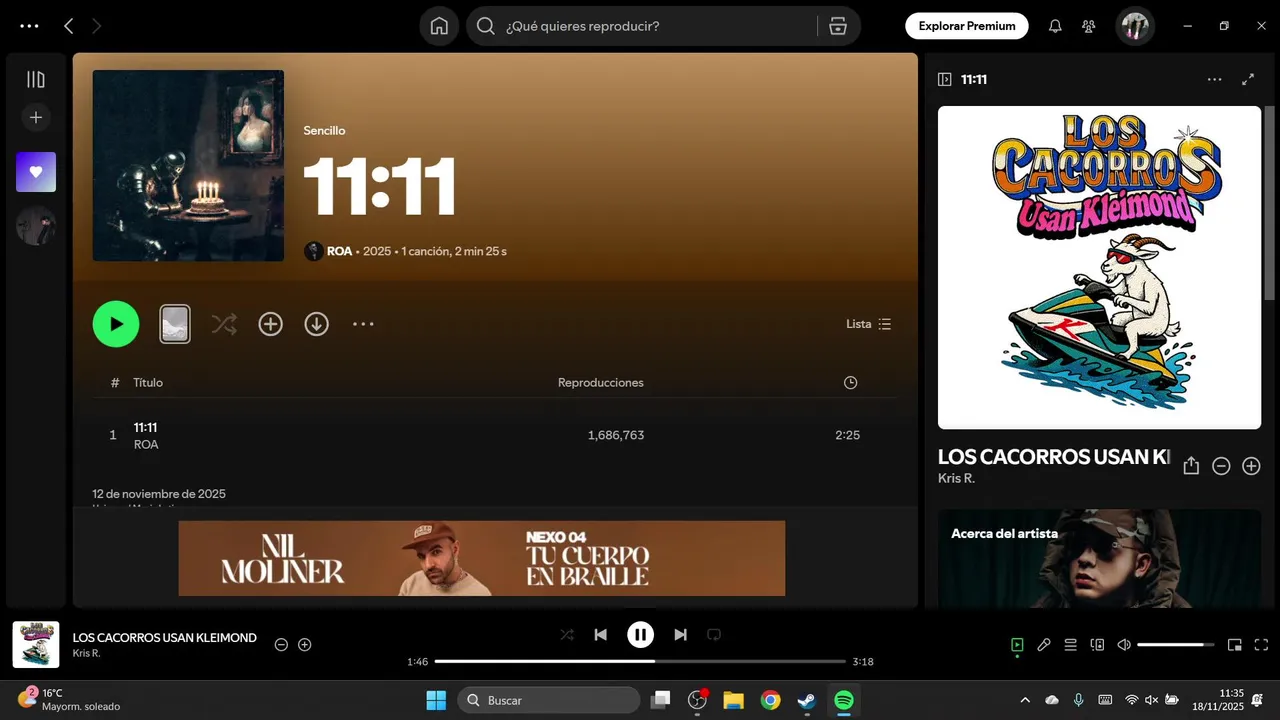Create a new playlist with plus icon
Viewport: 1280px width, 720px height.
(x=36, y=117)
